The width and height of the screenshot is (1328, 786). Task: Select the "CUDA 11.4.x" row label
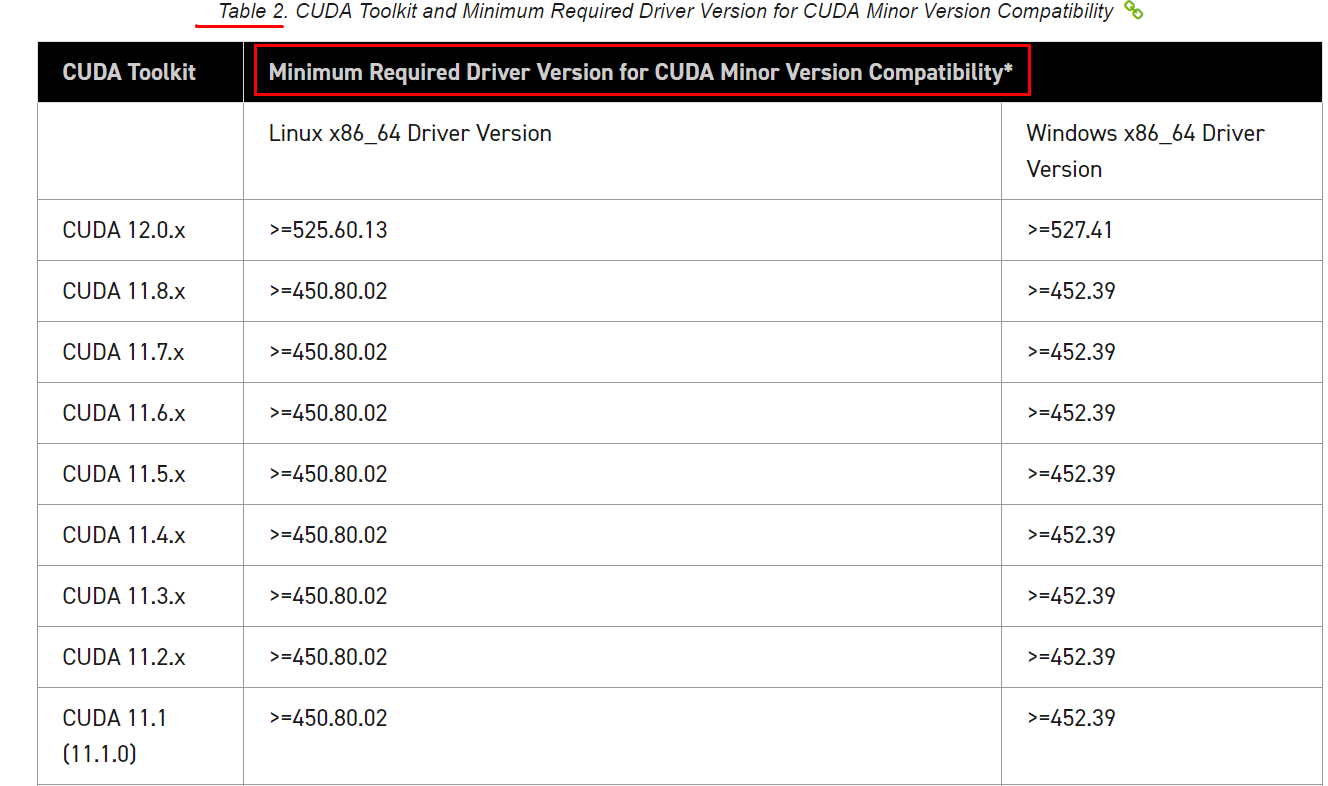point(124,535)
